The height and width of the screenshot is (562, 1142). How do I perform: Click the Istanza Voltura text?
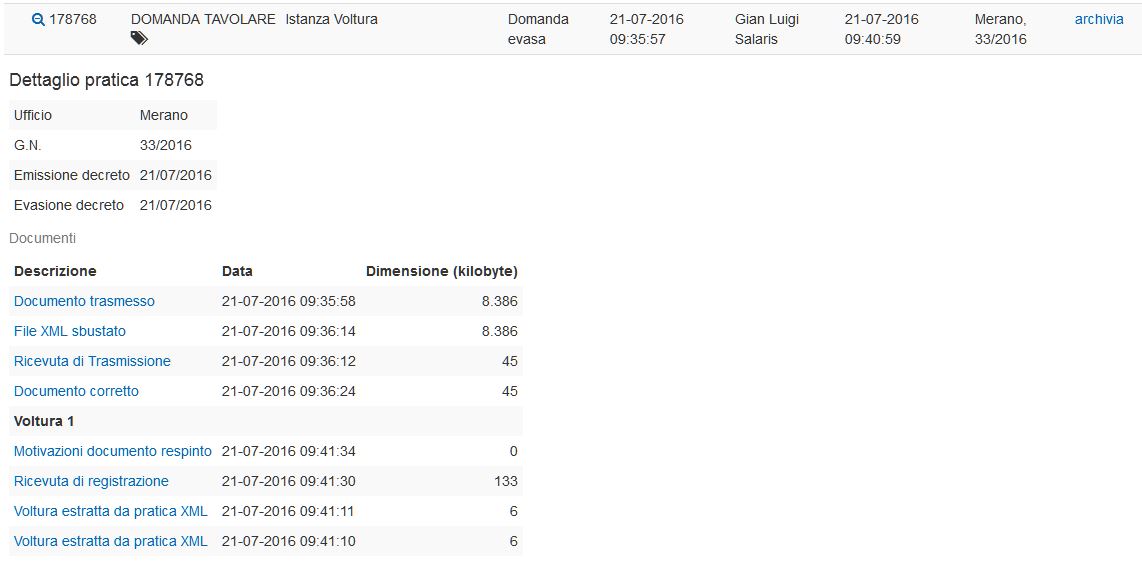(x=331, y=19)
